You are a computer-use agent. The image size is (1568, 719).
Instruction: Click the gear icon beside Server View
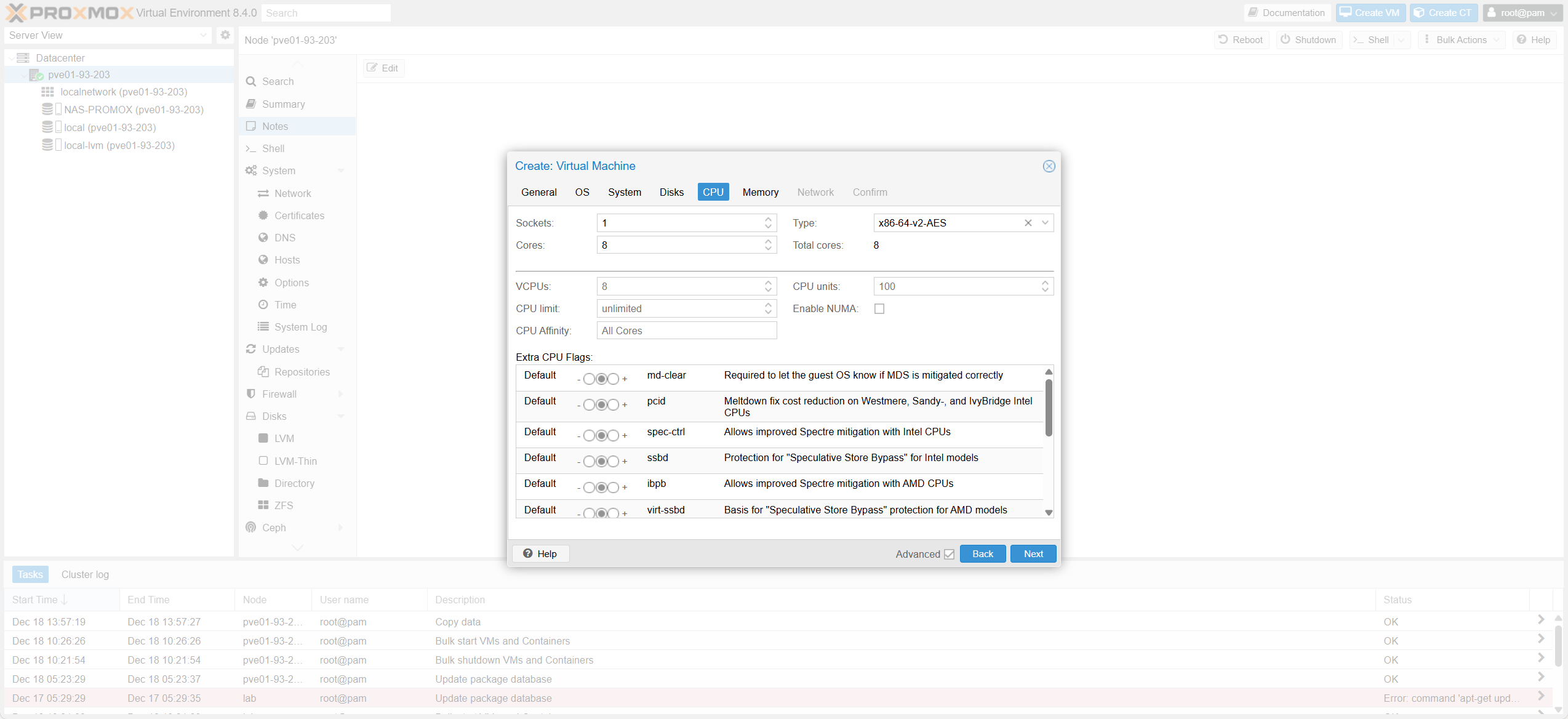click(225, 35)
